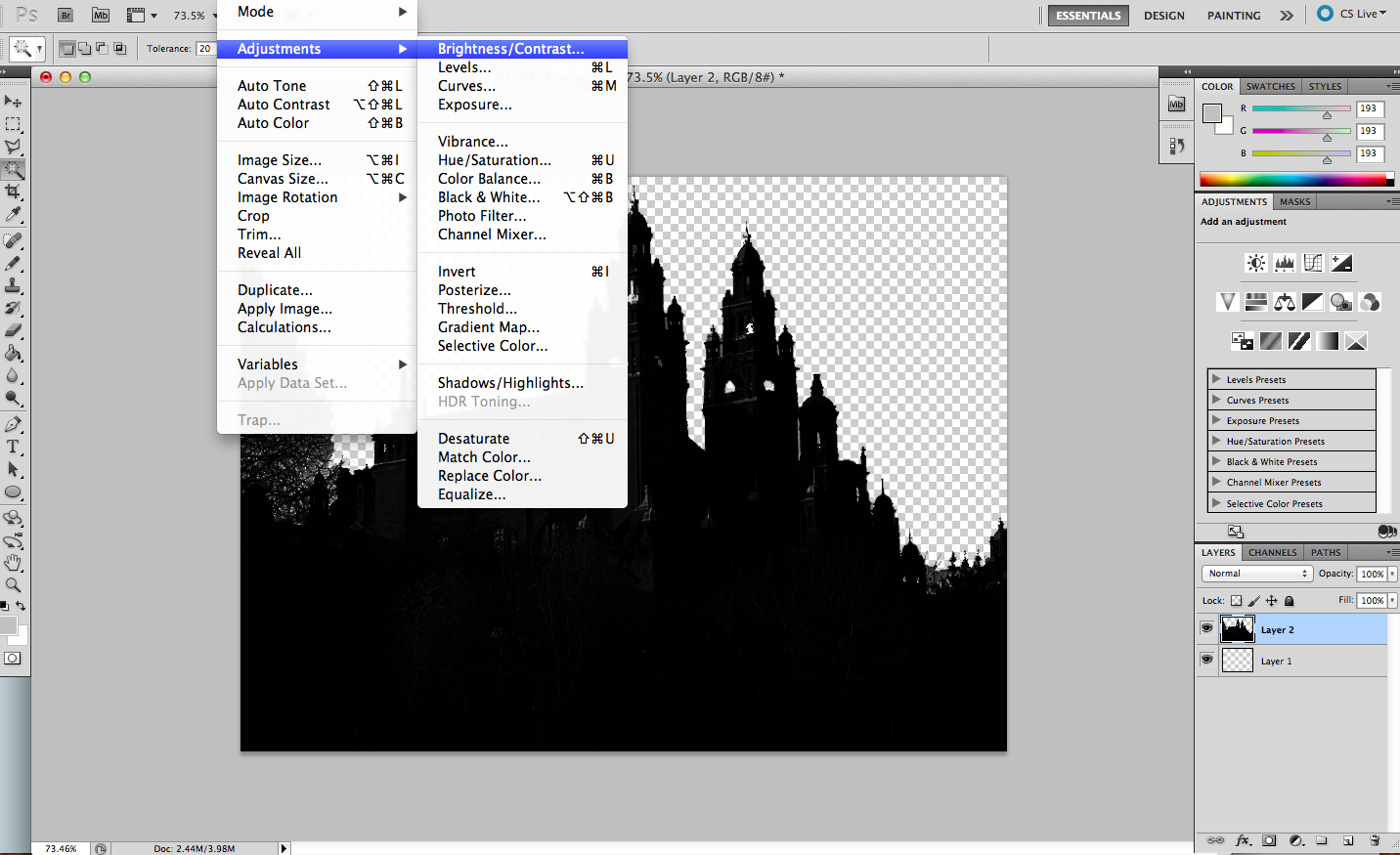Open the layer Opacity slider dropdown arrow
Viewport: 1400px width, 855px height.
pos(1392,574)
